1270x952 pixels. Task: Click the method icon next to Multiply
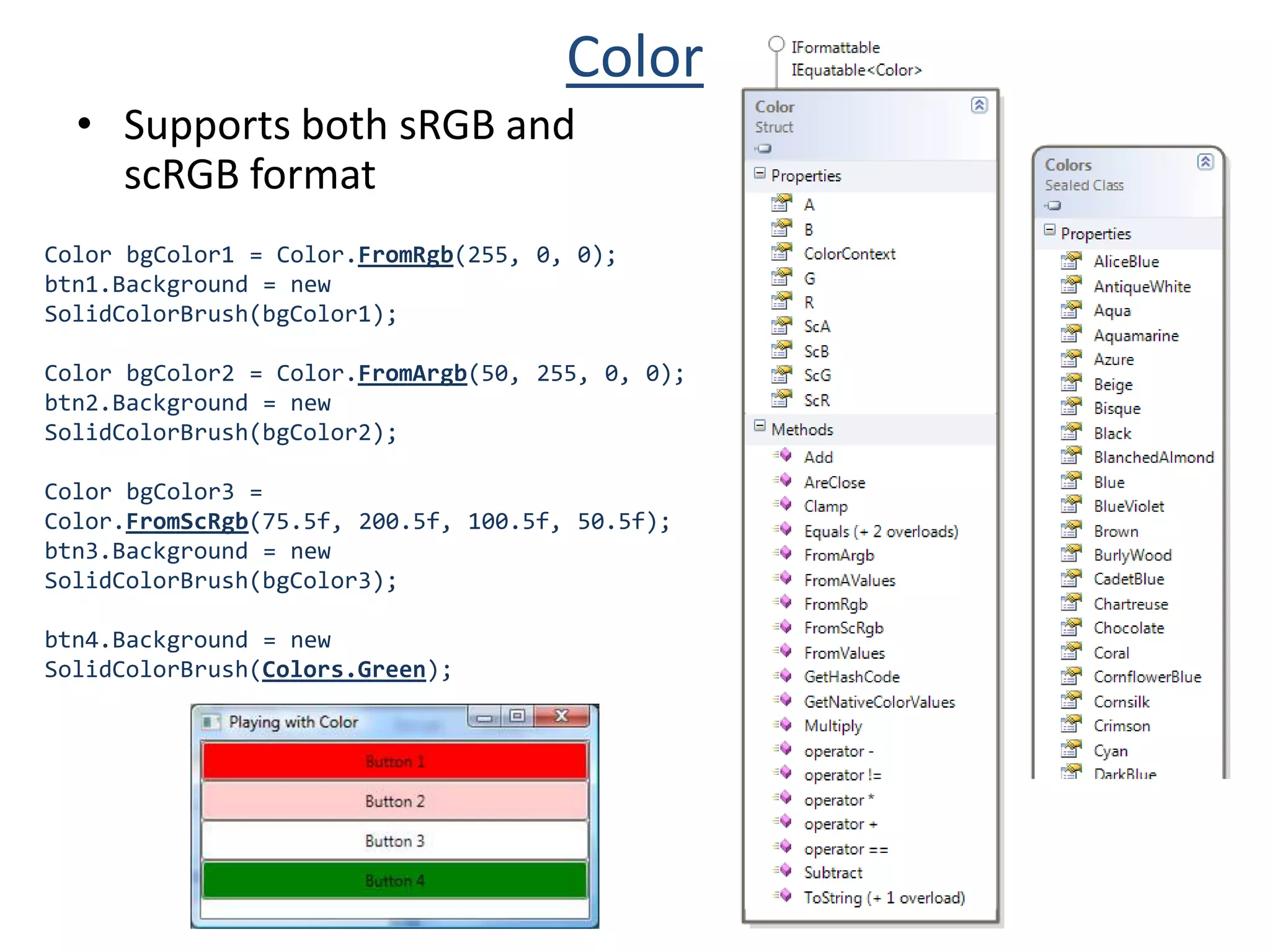click(x=783, y=725)
